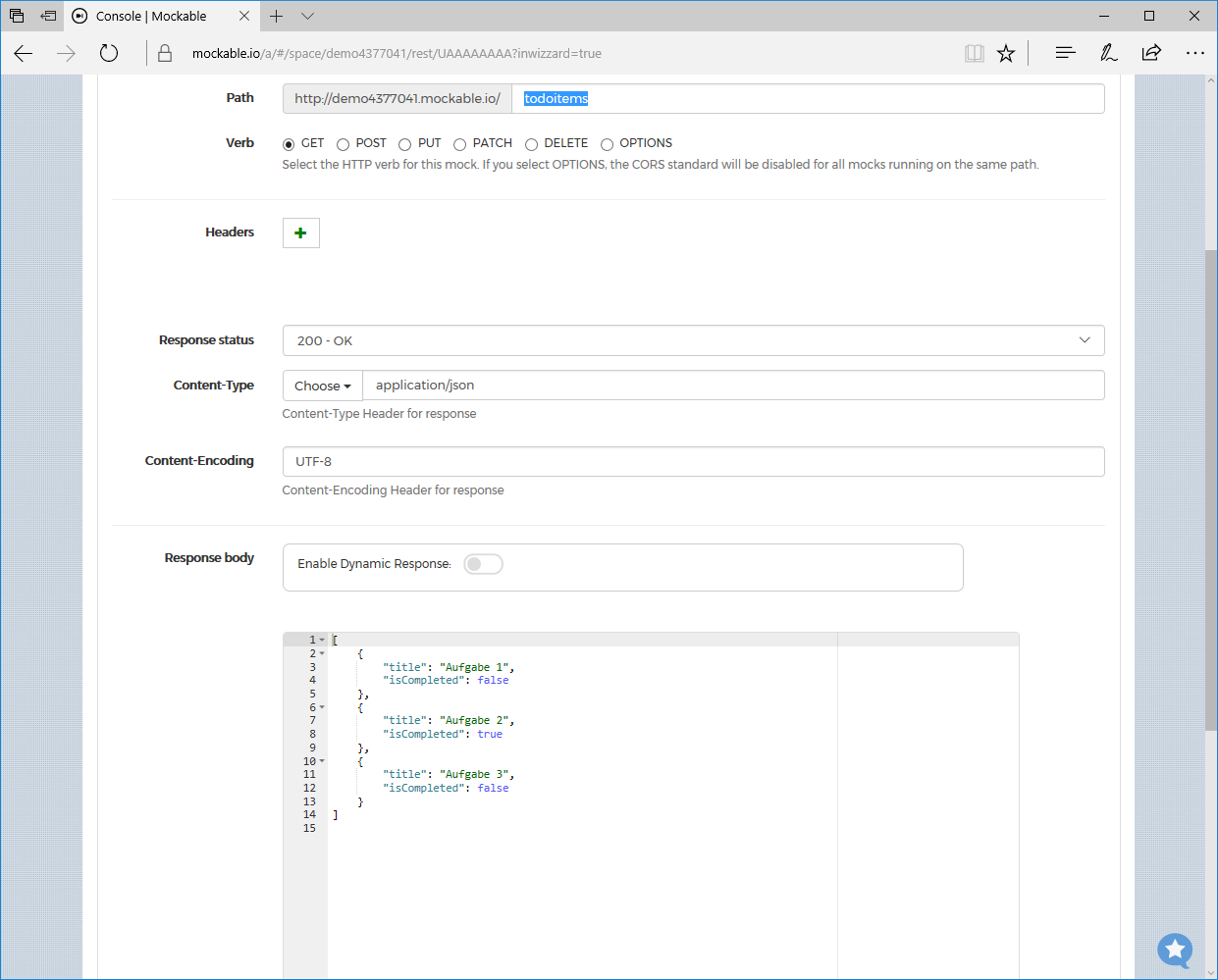Go back to the previous page

click(24, 53)
